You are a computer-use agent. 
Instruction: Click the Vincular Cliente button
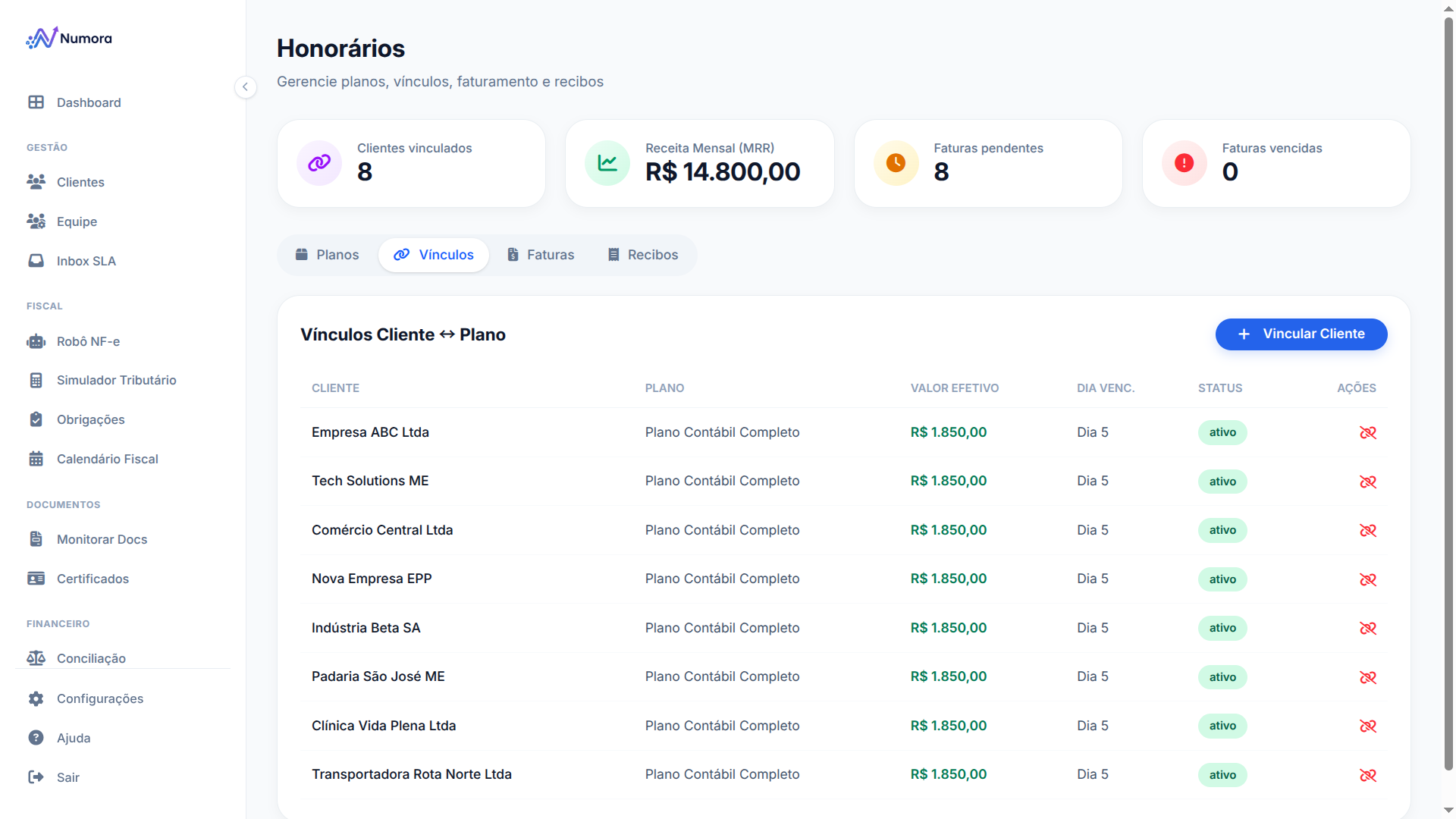[x=1301, y=334]
